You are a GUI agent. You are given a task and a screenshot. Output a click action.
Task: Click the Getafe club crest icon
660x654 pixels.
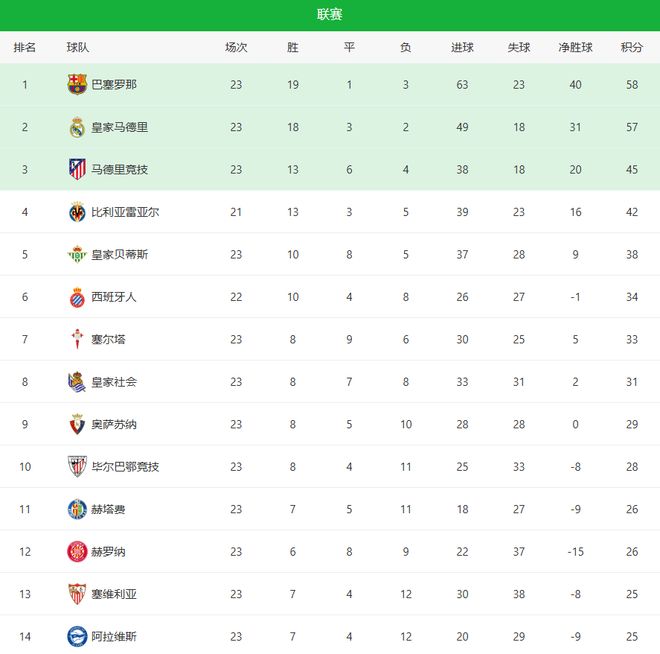(77, 509)
